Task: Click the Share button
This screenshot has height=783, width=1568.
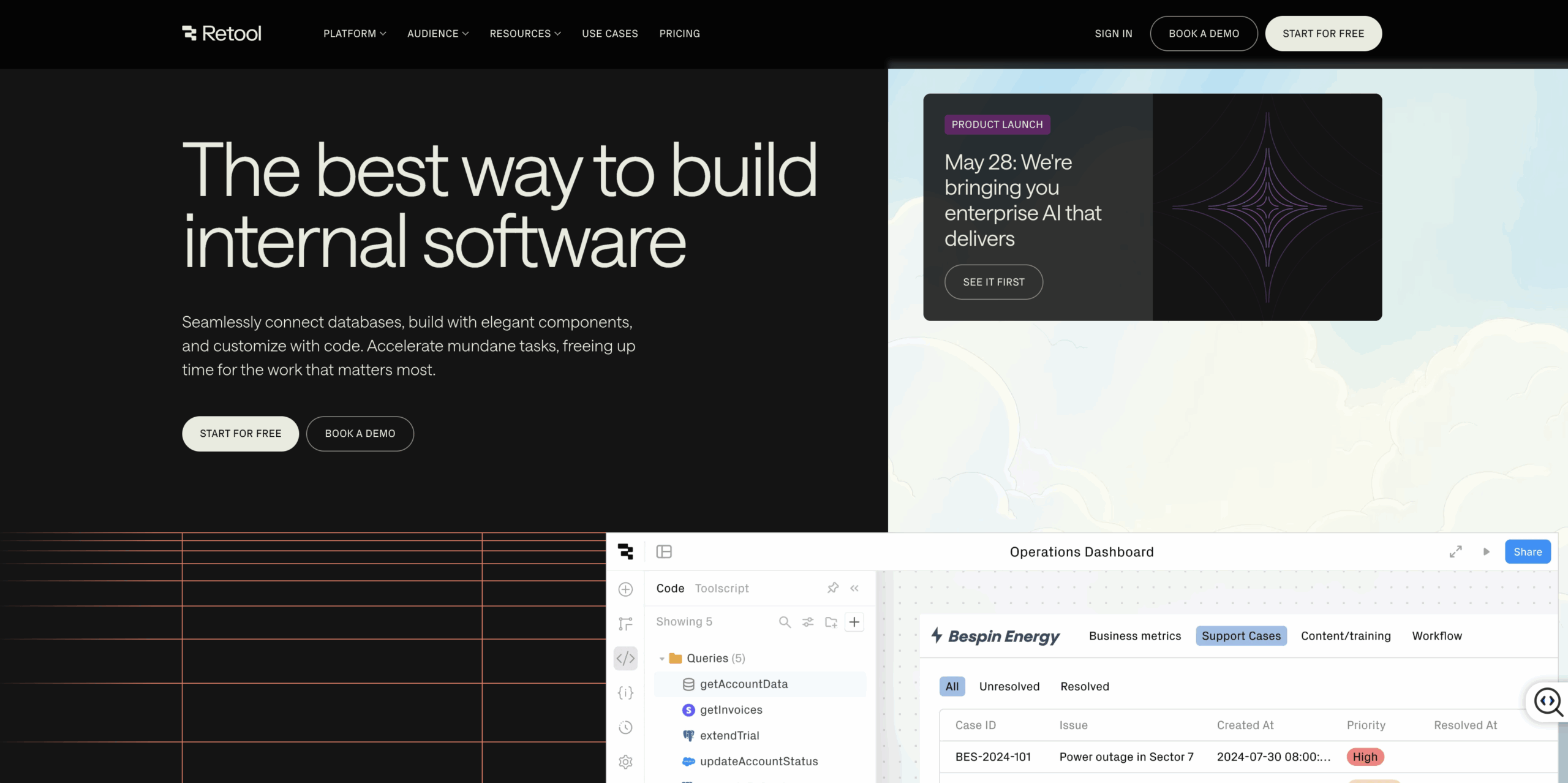Action: (1528, 551)
